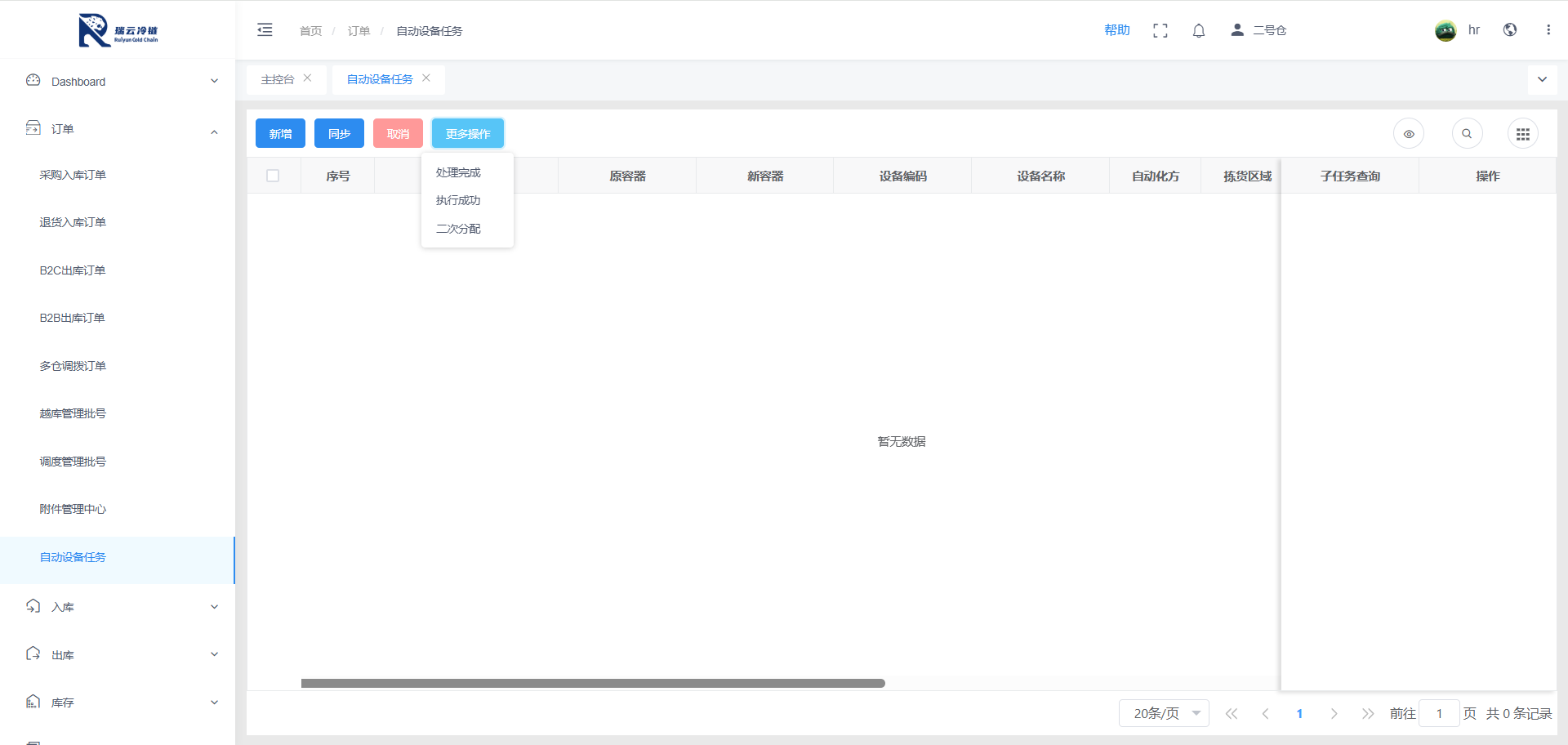Image resolution: width=1568 pixels, height=745 pixels.
Task: Click the Ruiyun Cold Chain logo
Action: tap(118, 30)
